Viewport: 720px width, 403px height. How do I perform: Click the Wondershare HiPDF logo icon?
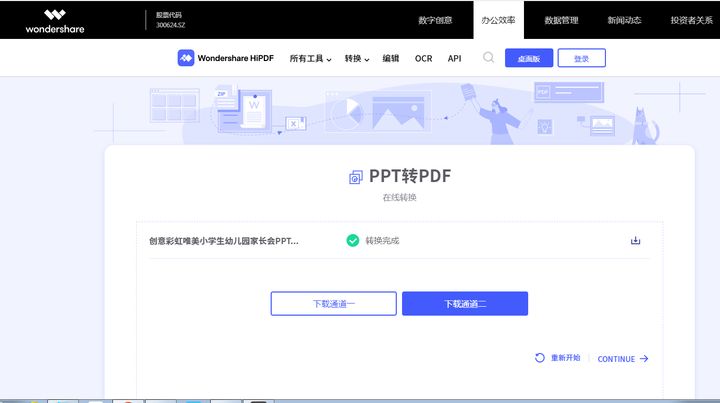coord(186,58)
